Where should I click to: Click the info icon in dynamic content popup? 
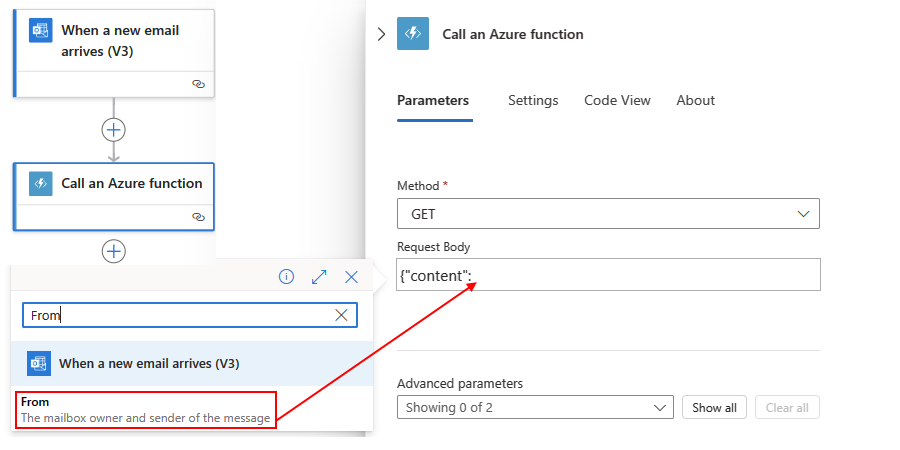click(286, 277)
